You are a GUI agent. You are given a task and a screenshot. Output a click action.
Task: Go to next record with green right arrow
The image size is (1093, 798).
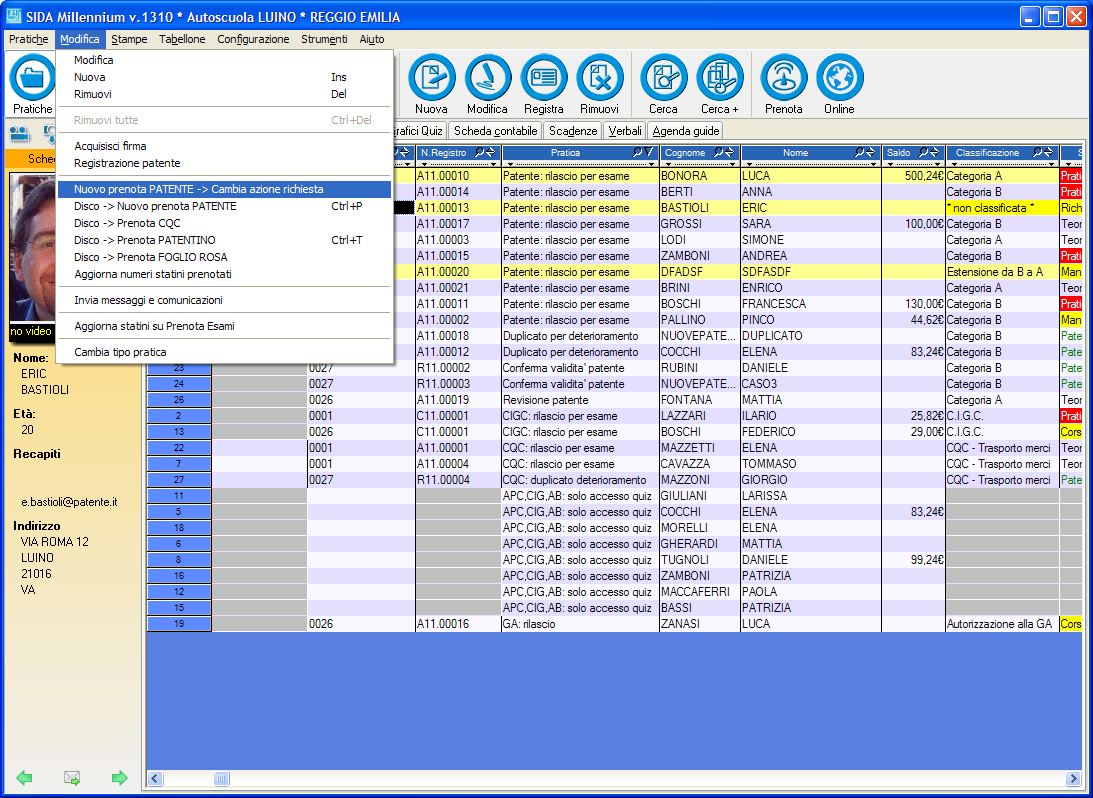pyautogui.click(x=120, y=778)
